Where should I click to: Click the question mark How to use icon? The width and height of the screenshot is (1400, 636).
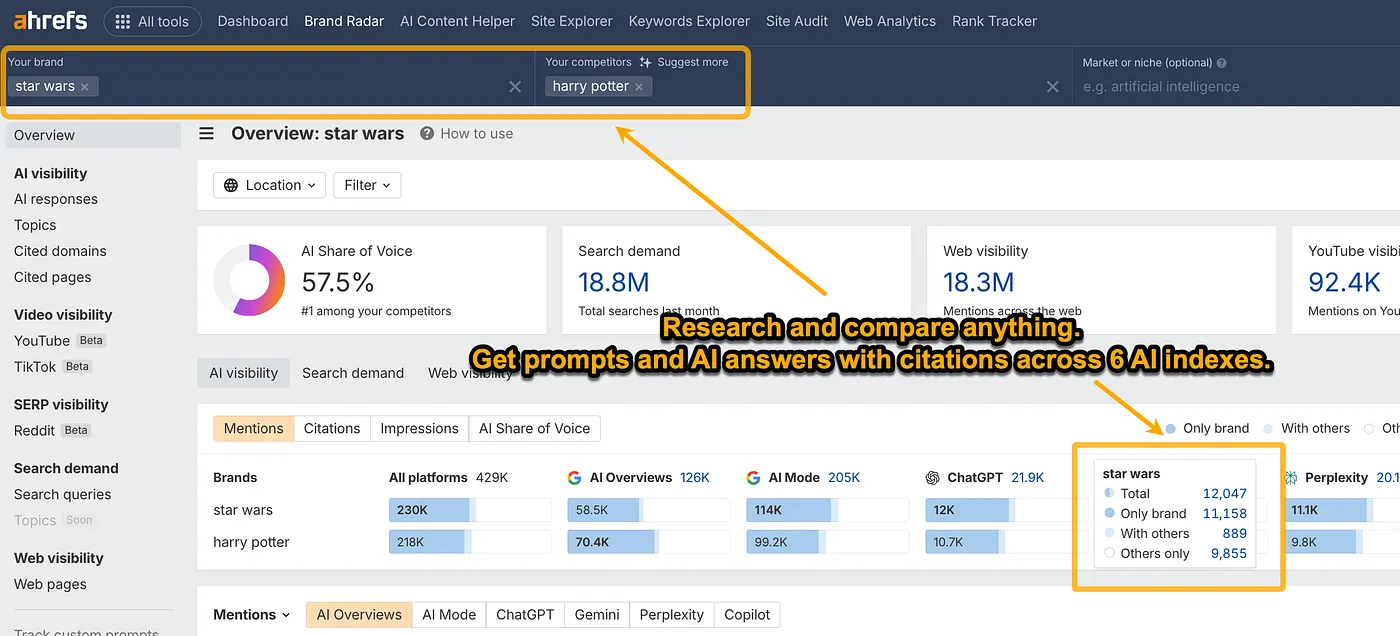pyautogui.click(x=426, y=133)
